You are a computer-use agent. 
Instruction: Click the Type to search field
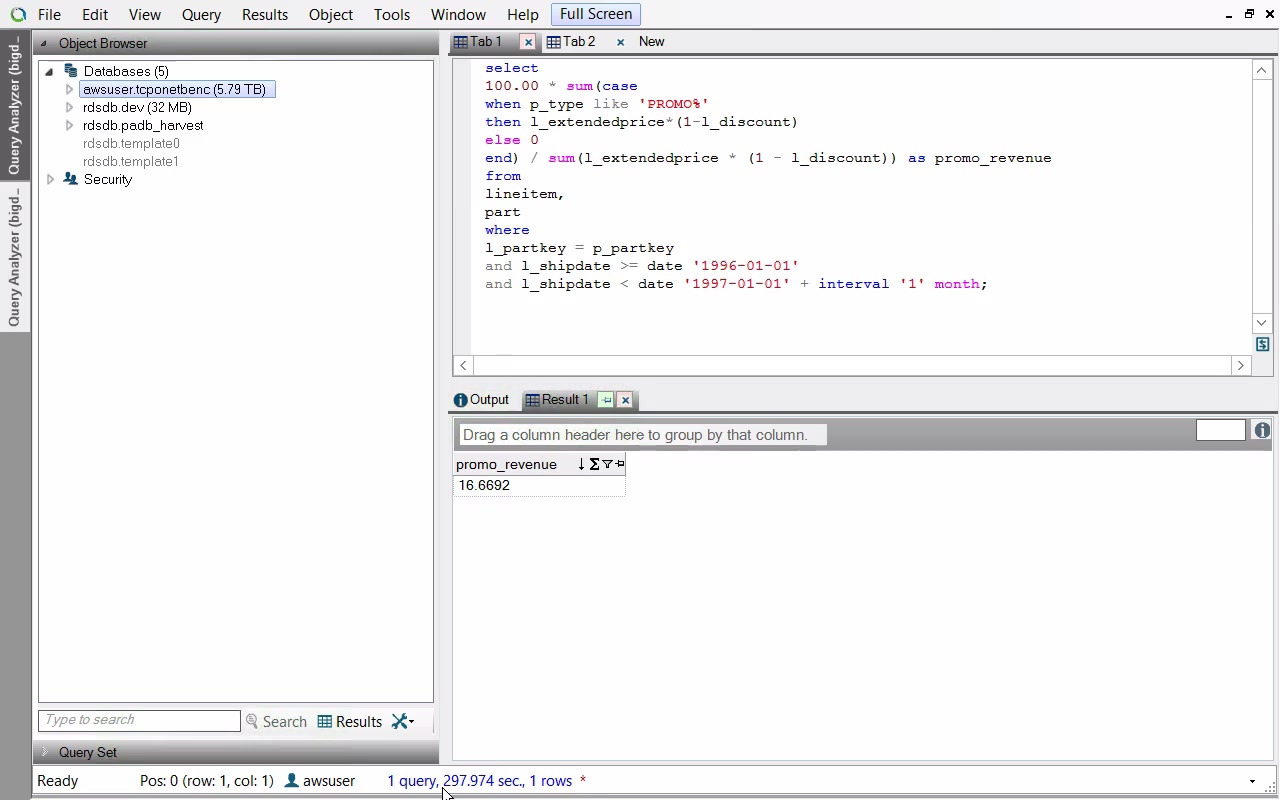point(139,720)
